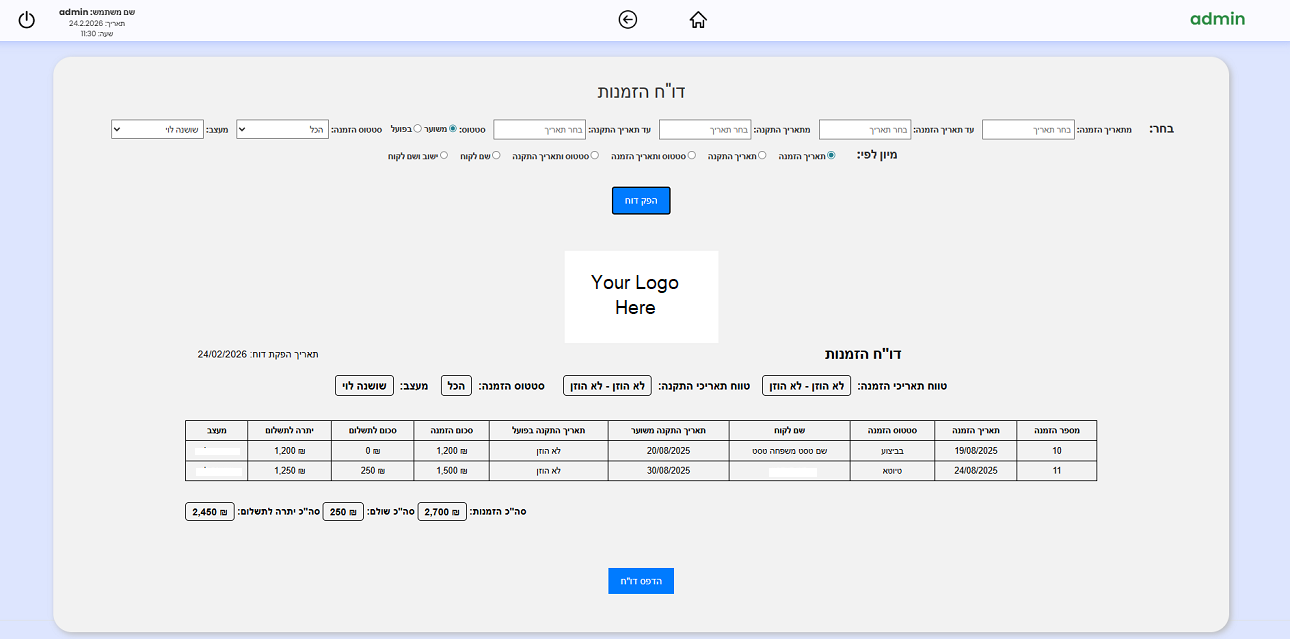
Task: Click the 'עד תאריך התקנה' date input
Action: (x=539, y=129)
